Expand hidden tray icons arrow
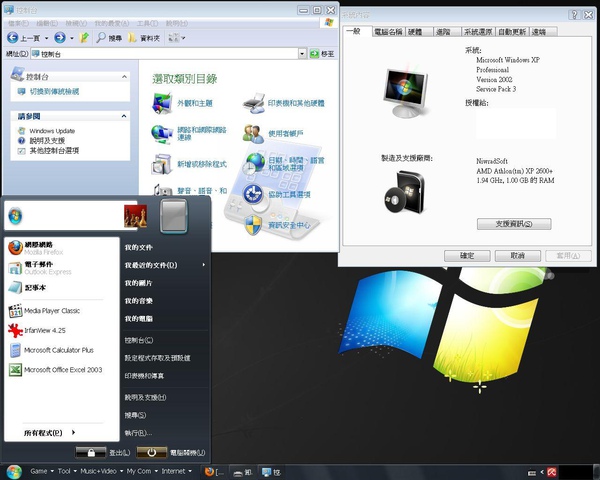Viewport: 600px width, 480px height. (x=541, y=472)
